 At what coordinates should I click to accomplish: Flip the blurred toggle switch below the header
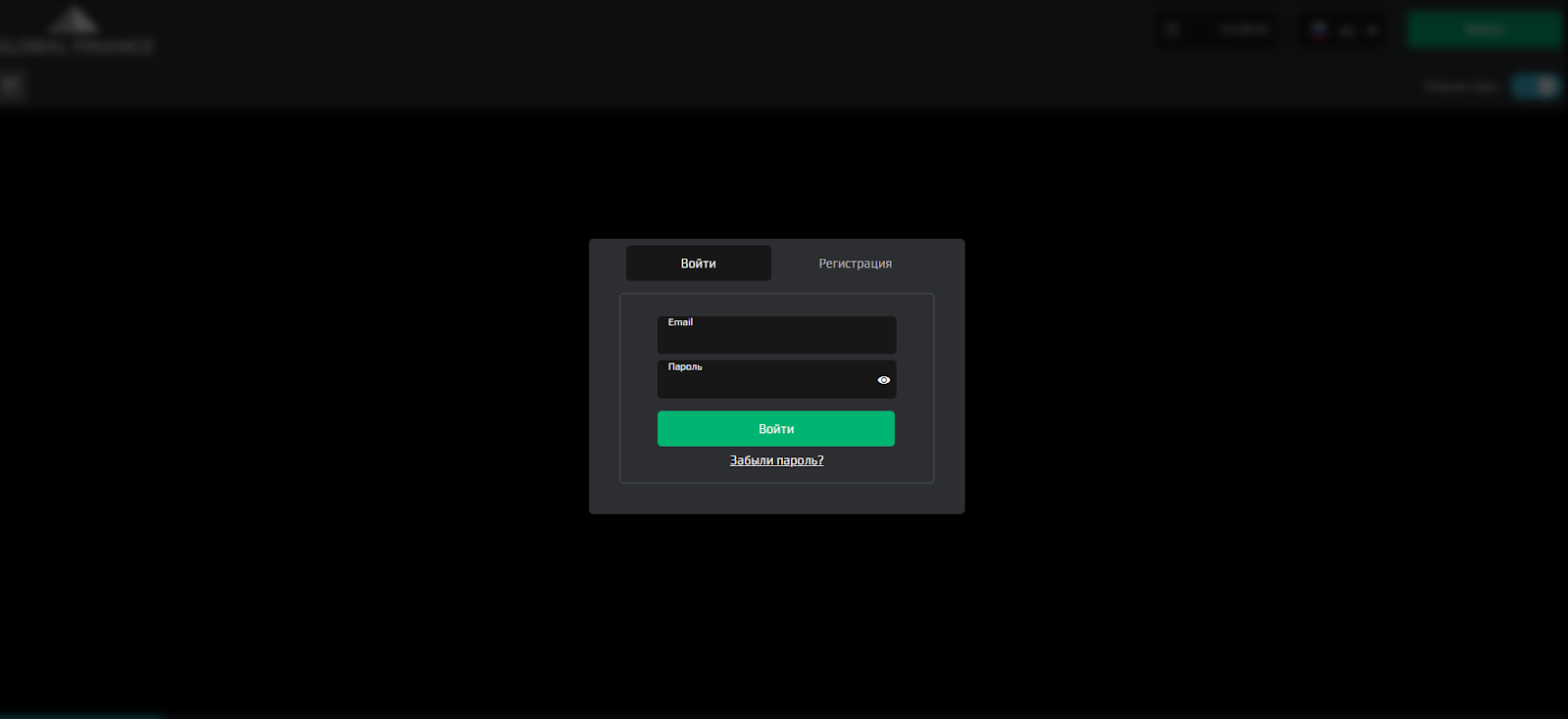pos(1535,86)
